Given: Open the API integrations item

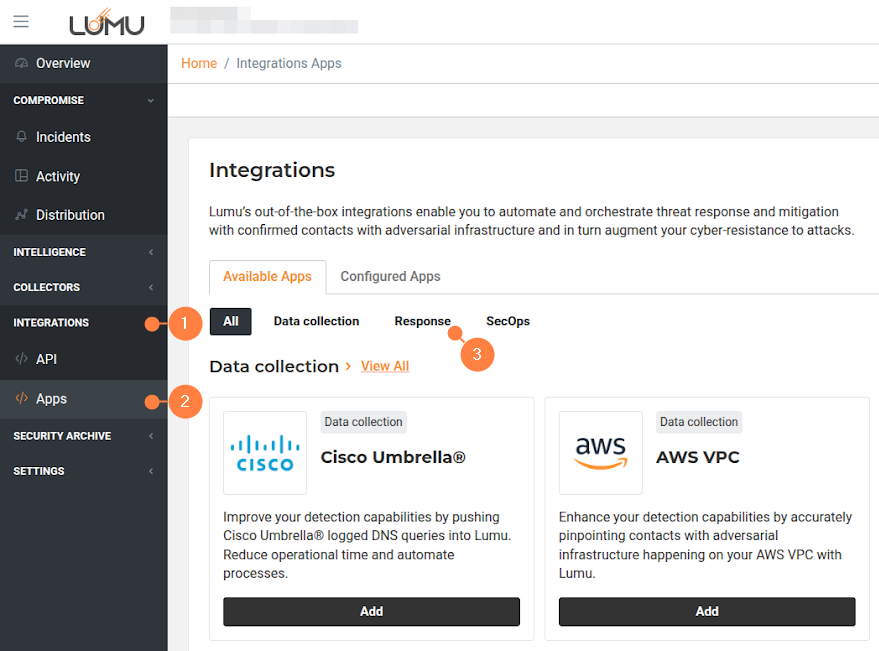Looking at the screenshot, I should [46, 359].
